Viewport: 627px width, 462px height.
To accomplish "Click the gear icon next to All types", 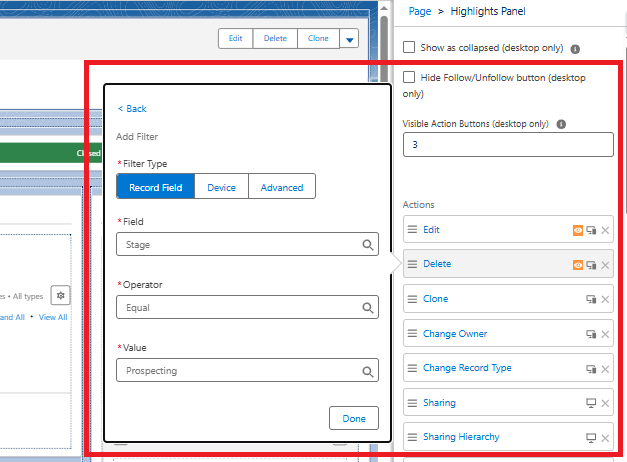I will [60, 295].
